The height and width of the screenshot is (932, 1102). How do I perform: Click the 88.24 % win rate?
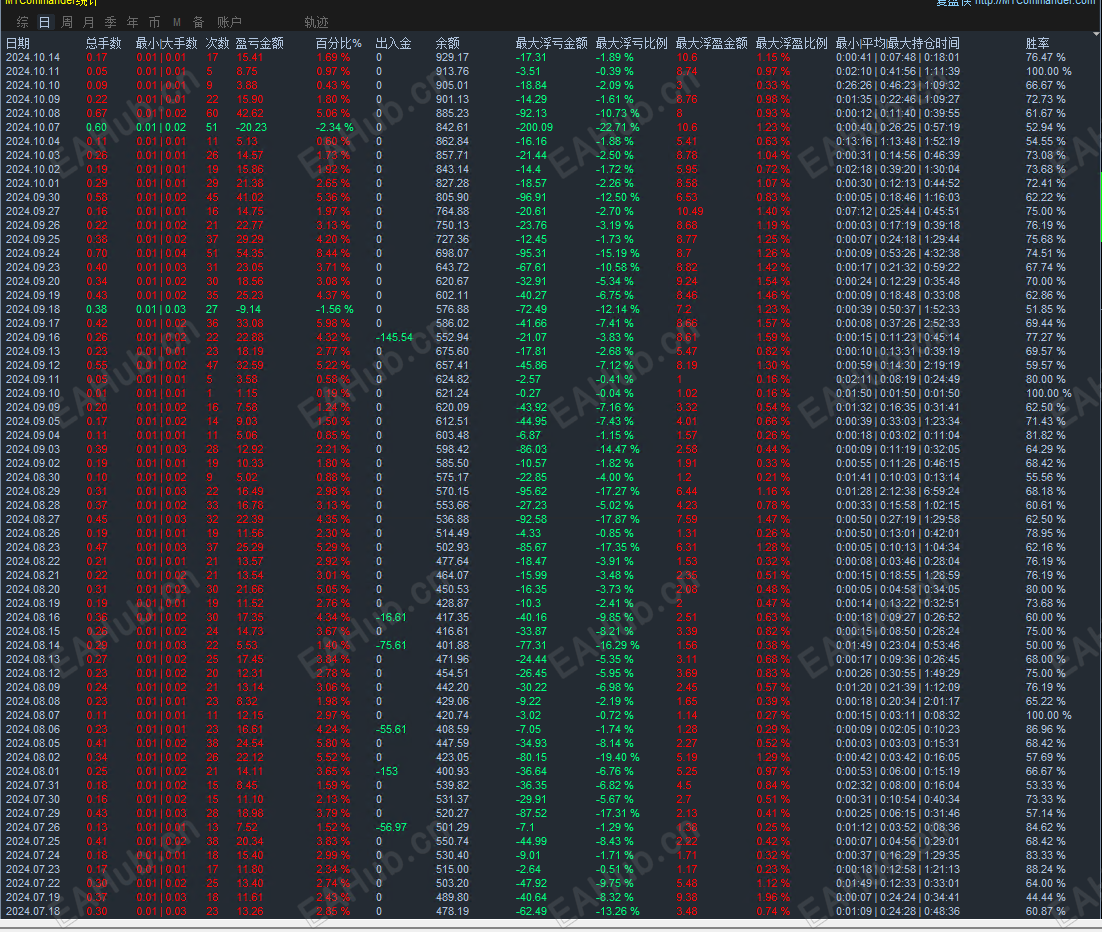tap(1045, 869)
